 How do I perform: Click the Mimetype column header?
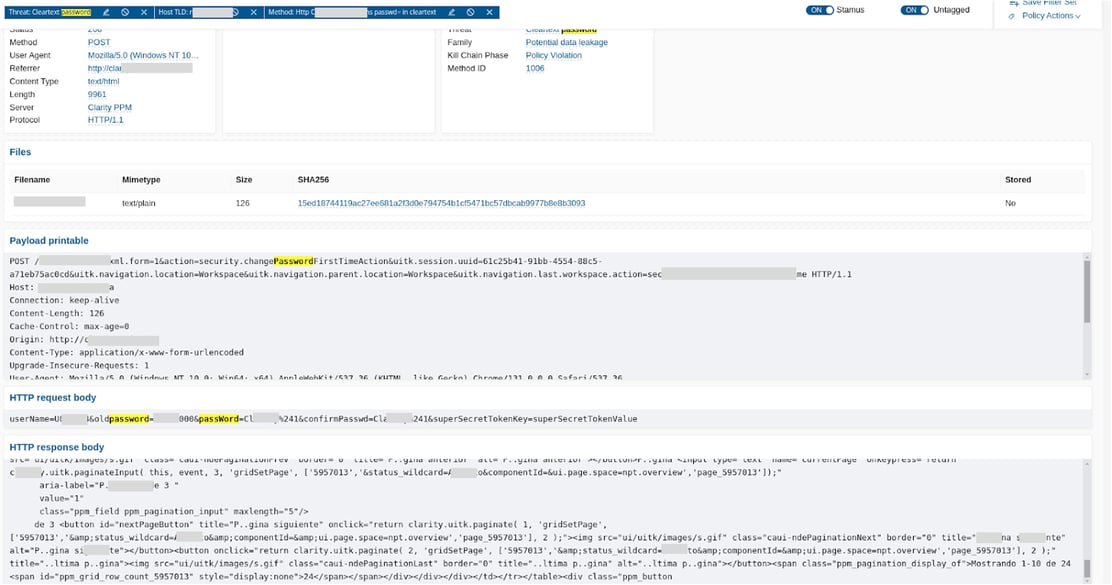(140, 180)
